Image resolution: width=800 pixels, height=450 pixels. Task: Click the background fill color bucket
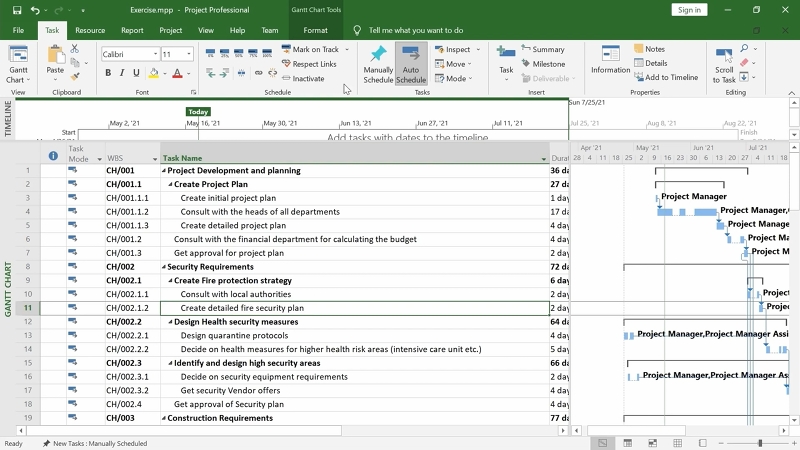154,73
